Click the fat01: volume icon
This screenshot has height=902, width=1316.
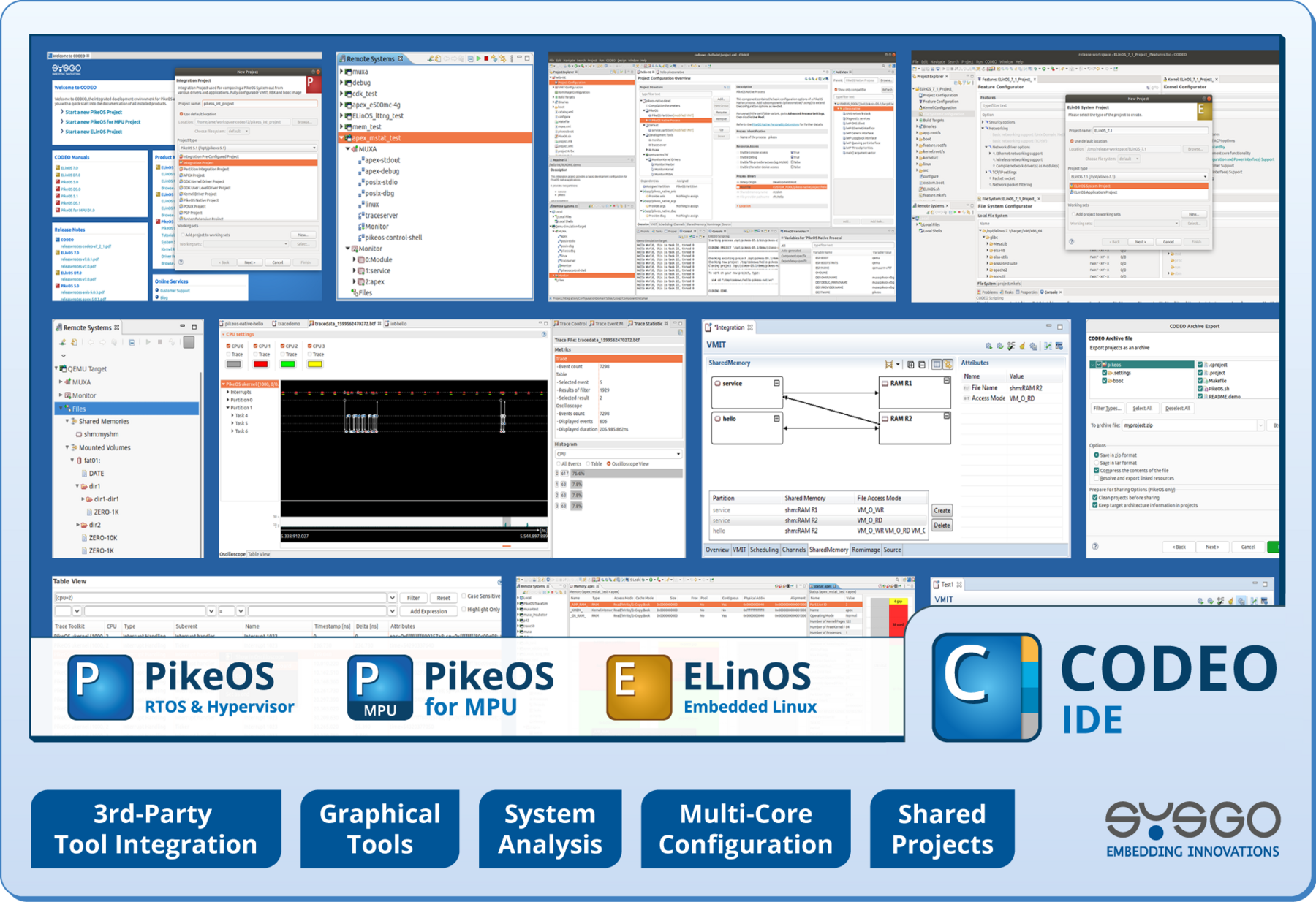(x=79, y=461)
